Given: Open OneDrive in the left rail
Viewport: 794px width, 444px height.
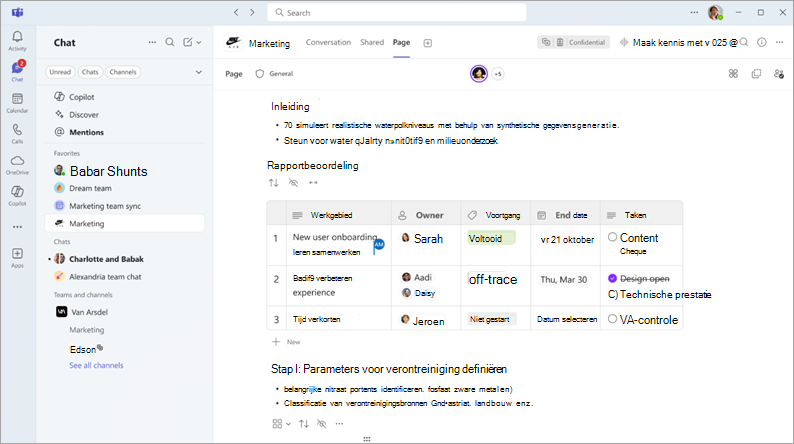Looking at the screenshot, I should pyautogui.click(x=17, y=165).
